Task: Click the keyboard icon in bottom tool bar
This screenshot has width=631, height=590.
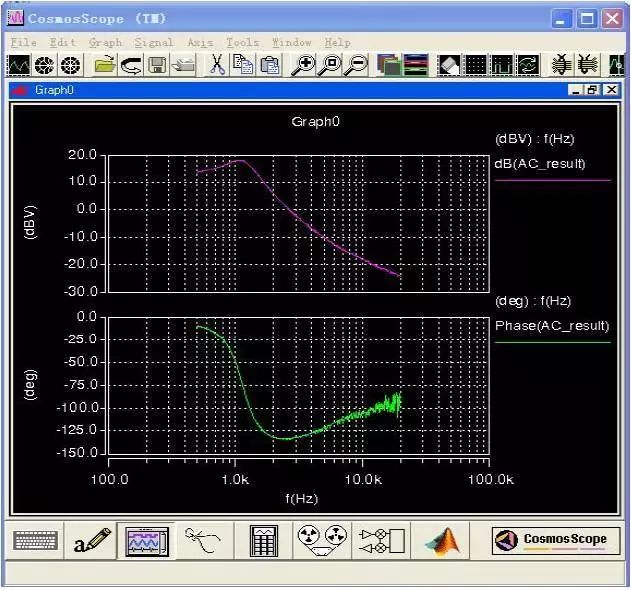Action: point(35,540)
